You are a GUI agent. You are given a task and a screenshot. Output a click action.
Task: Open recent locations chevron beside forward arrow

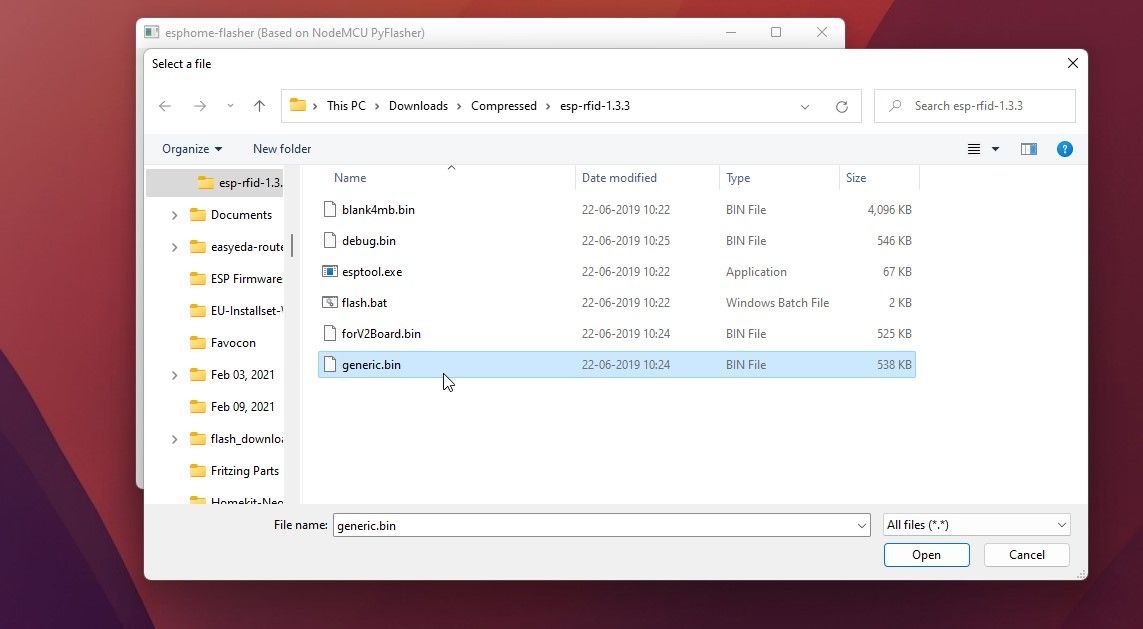(230, 106)
